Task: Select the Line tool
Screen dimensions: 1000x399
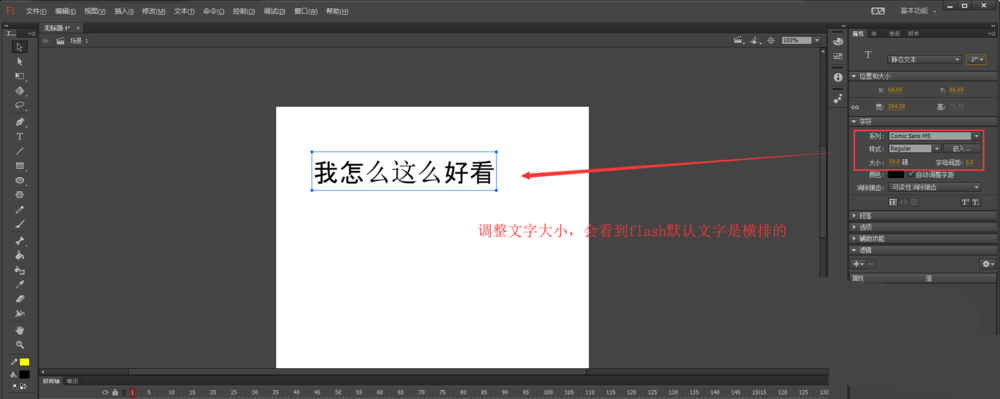Action: tap(20, 151)
